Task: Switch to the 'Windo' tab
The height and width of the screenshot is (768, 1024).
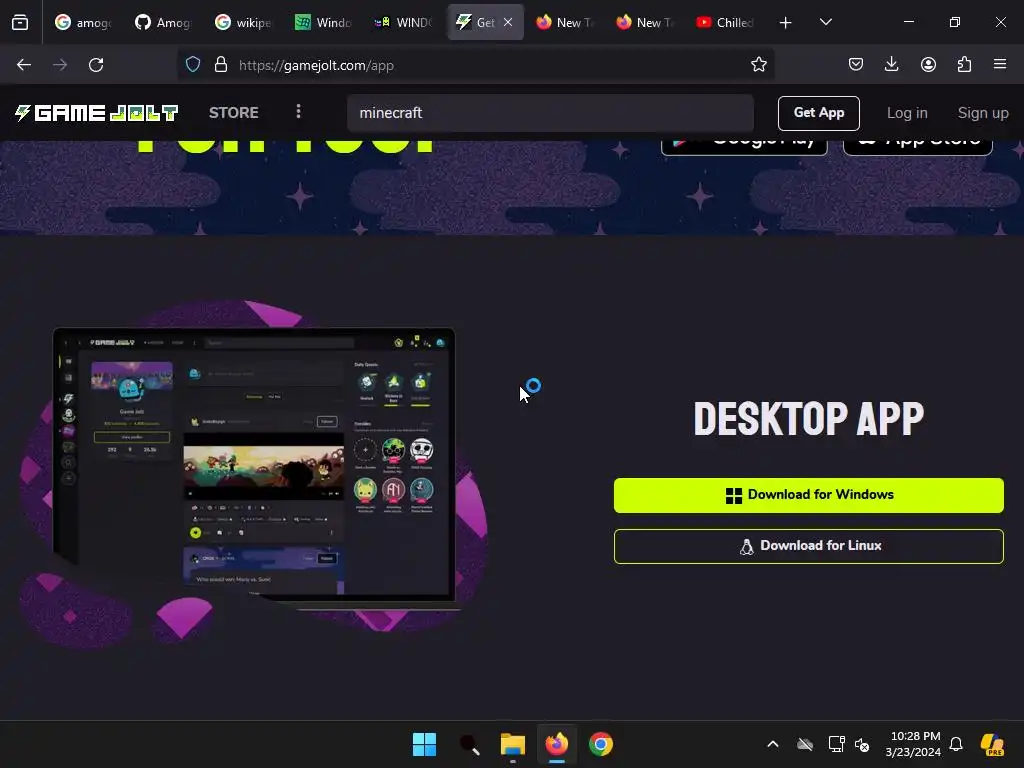Action: click(324, 22)
